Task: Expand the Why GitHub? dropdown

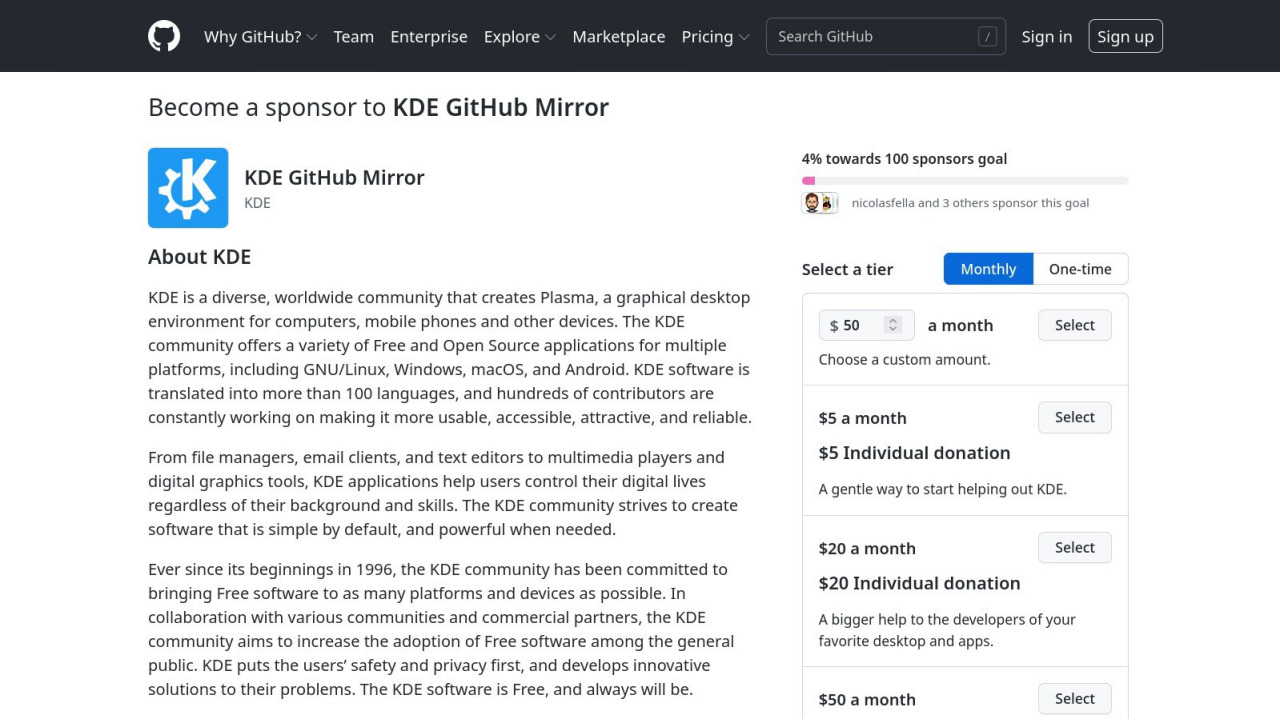Action: point(260,37)
